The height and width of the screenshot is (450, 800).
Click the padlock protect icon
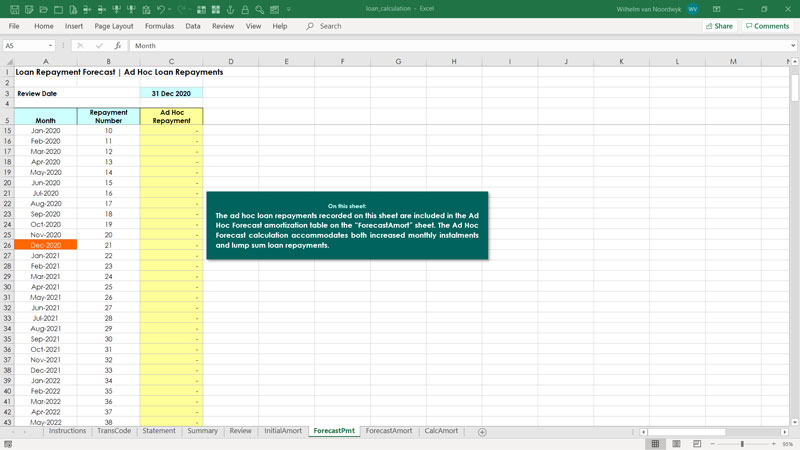245,9
